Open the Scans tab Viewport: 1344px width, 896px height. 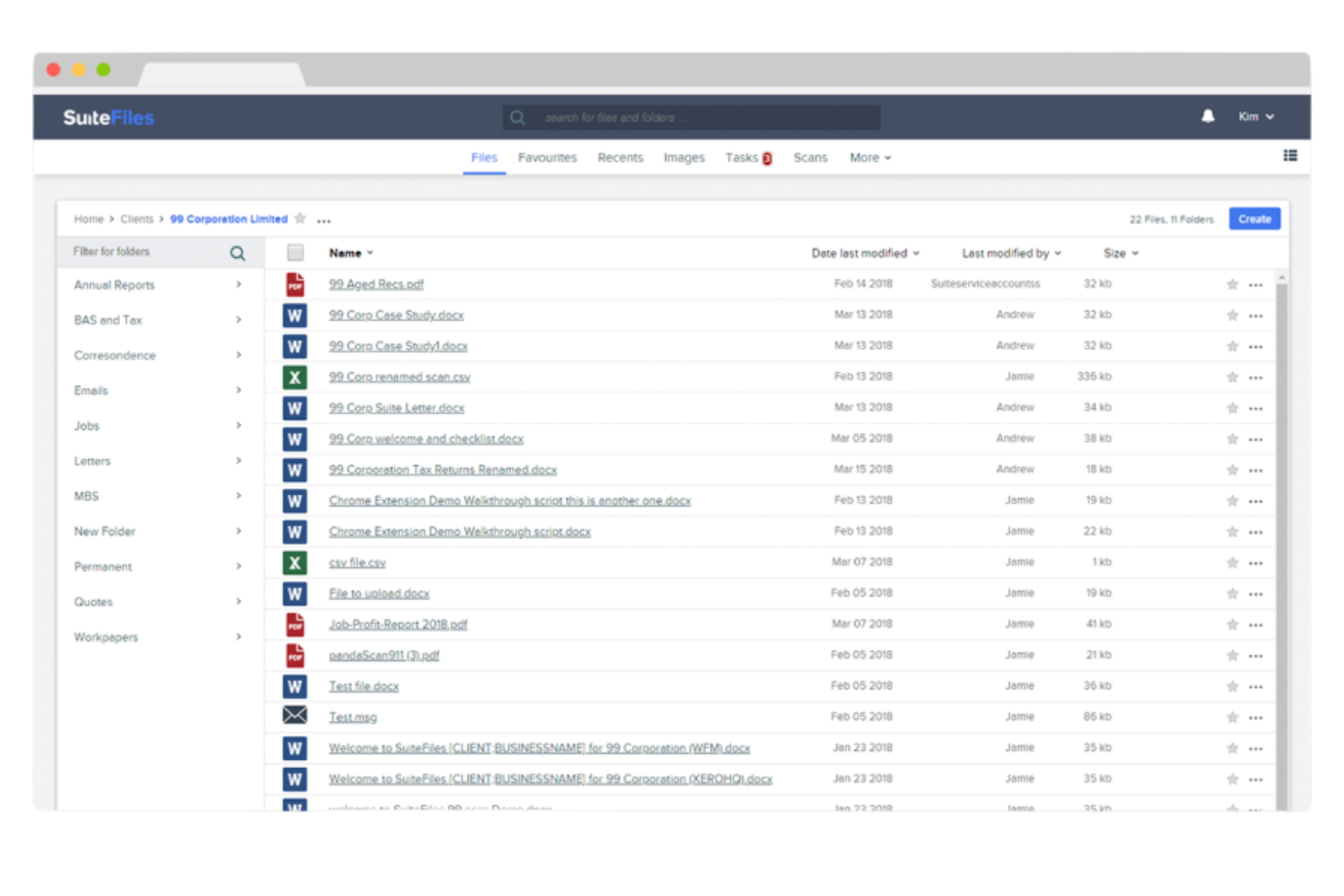click(810, 157)
